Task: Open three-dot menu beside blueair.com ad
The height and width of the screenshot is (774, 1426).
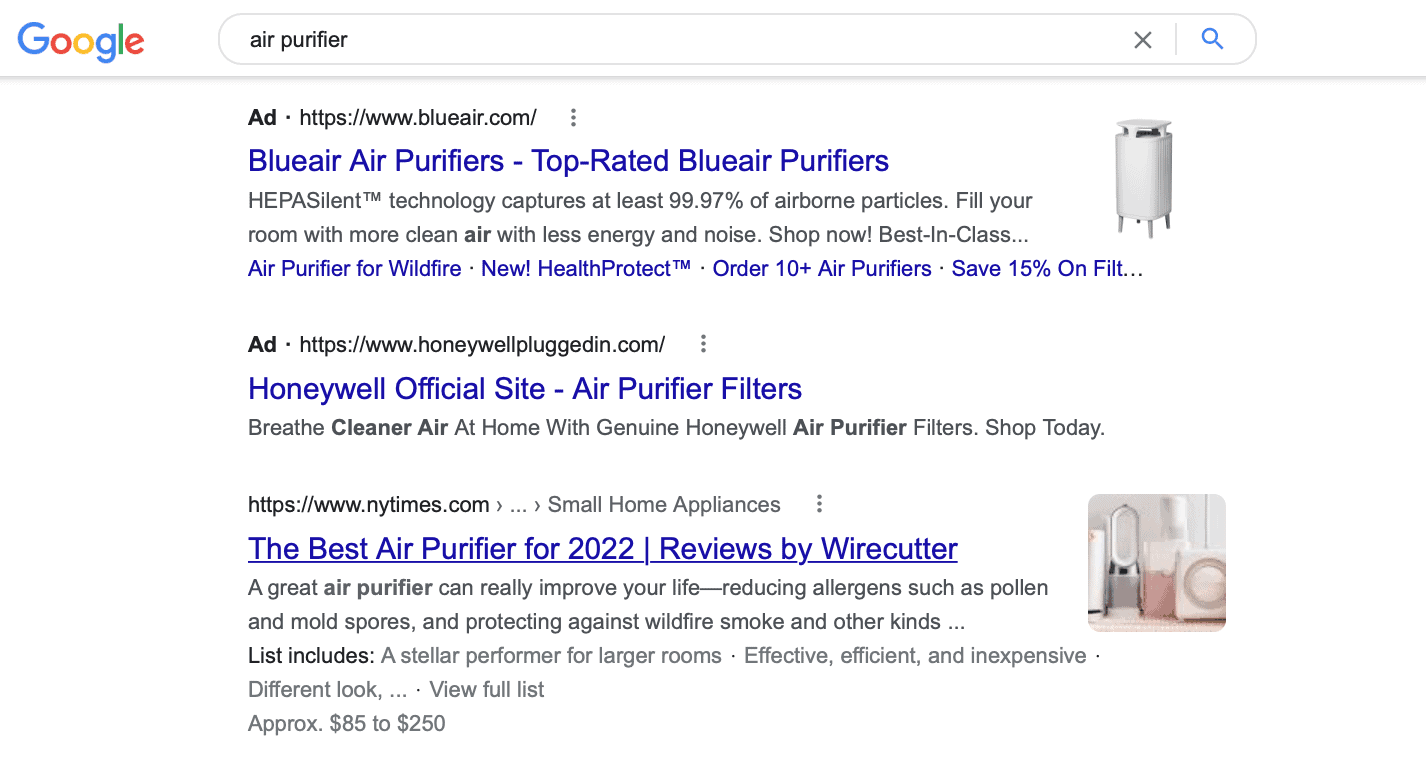Action: [573, 118]
